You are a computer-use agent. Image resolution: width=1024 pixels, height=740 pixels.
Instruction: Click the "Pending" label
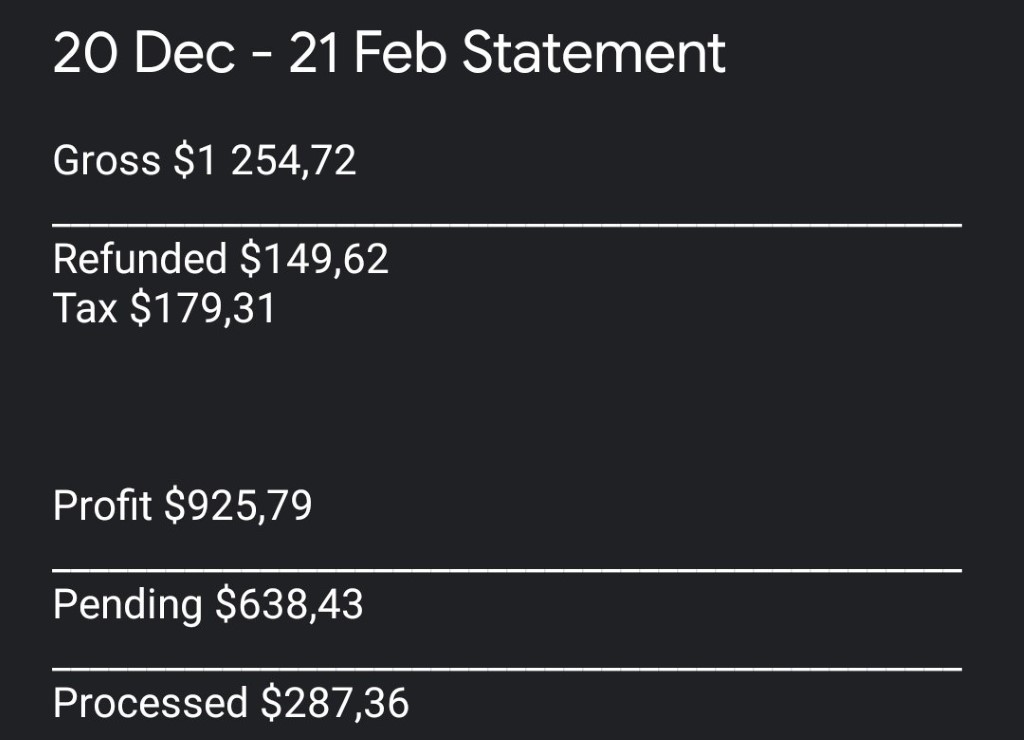127,604
